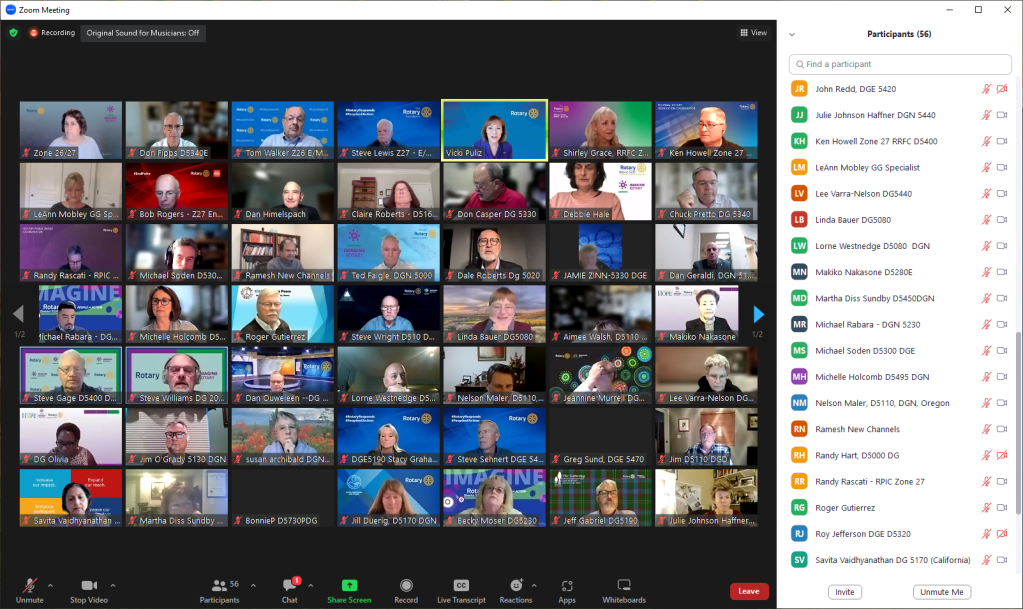Click the green encryption shield icon
This screenshot has width=1023, height=609.
pyautogui.click(x=13, y=32)
